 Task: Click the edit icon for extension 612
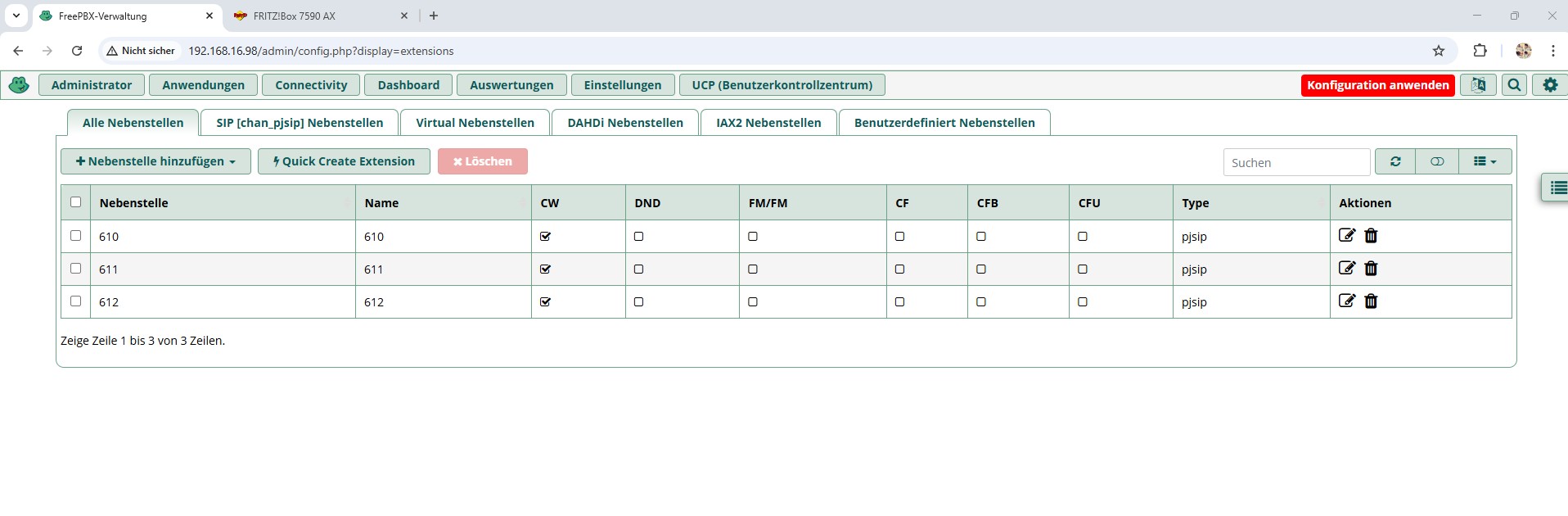pyautogui.click(x=1346, y=301)
